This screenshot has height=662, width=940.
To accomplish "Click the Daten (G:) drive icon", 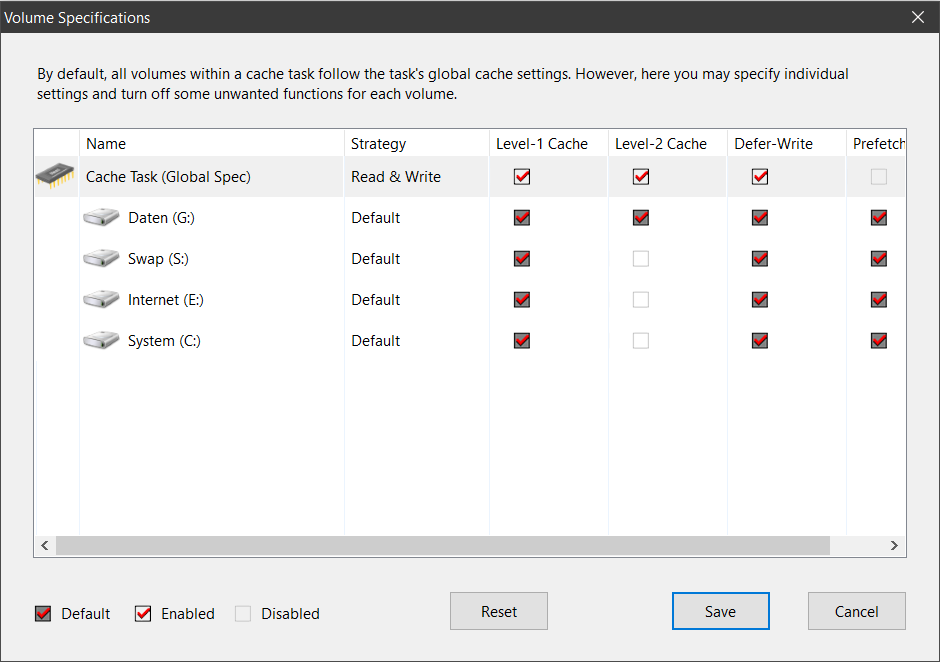I will point(101,217).
